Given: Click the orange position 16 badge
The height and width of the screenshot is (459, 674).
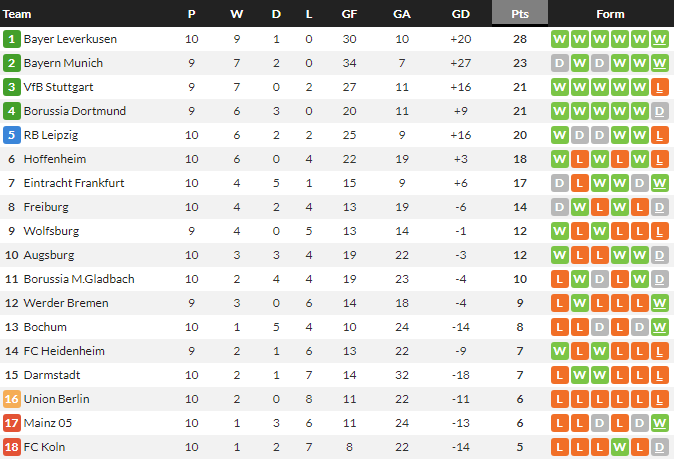Looking at the screenshot, I should click(x=12, y=399).
